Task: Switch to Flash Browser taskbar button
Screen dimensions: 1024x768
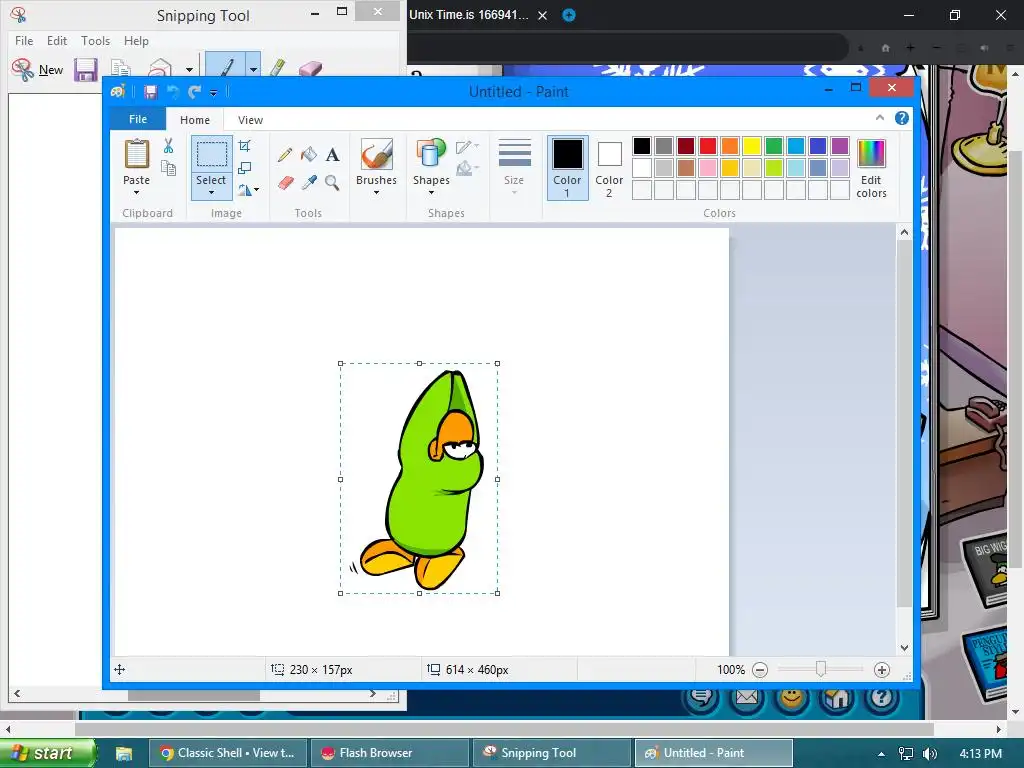Action: click(389, 753)
